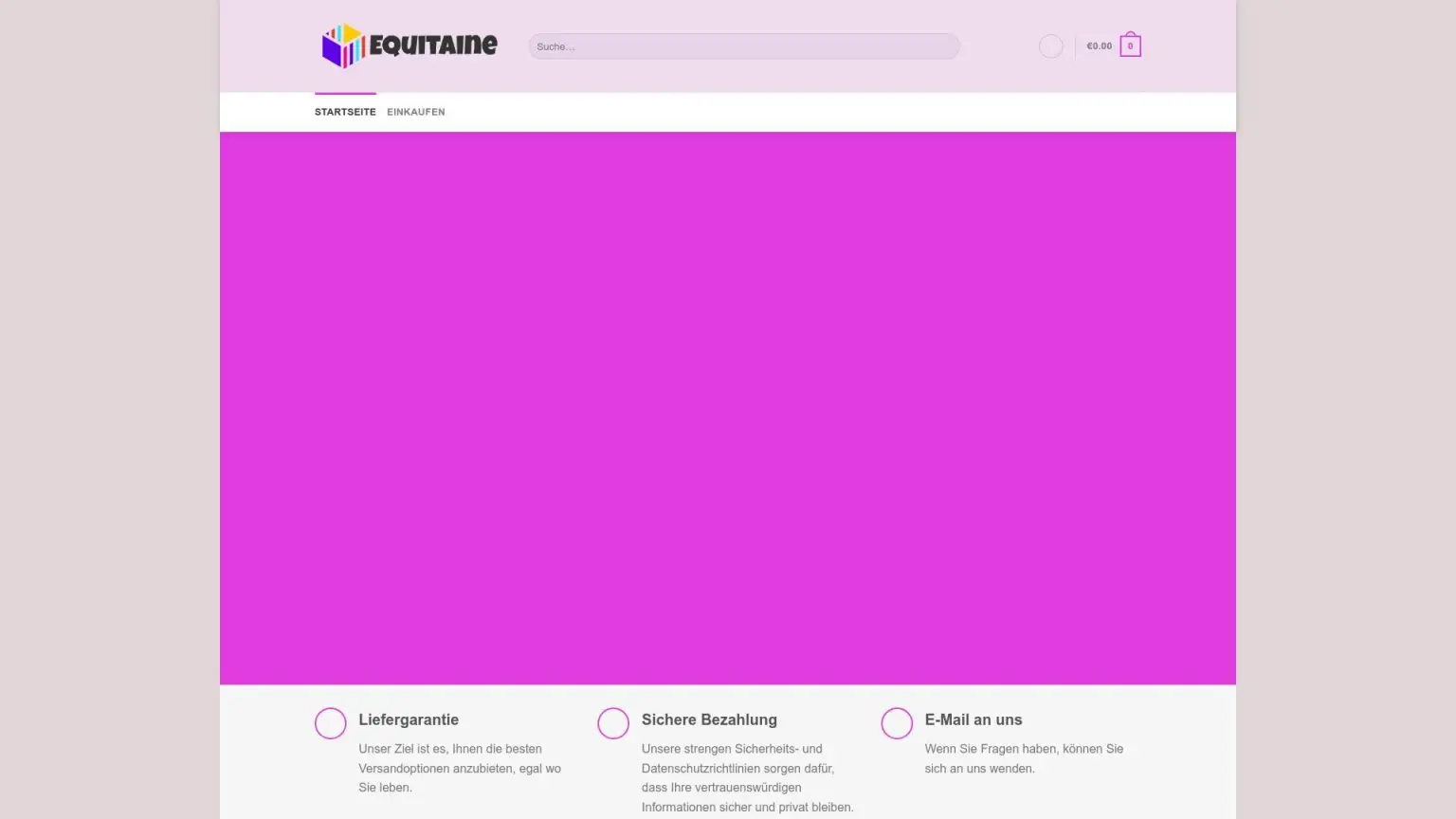Select the E-Mail an uns heading
Viewport: 1456px width, 819px height.
pyautogui.click(x=974, y=720)
